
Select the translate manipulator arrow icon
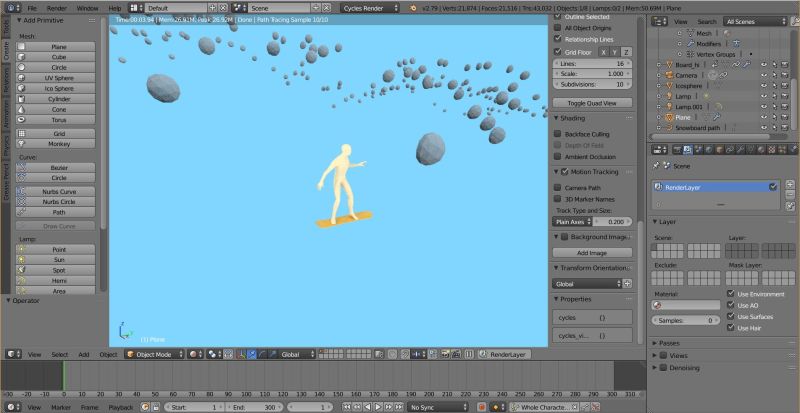coord(252,354)
